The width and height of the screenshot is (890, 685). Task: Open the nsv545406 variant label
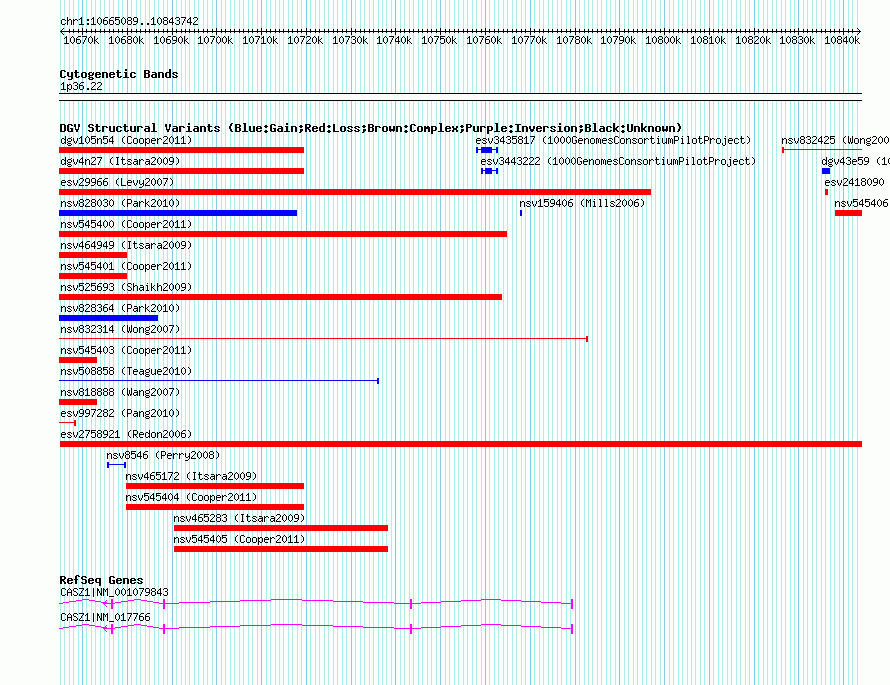point(861,203)
